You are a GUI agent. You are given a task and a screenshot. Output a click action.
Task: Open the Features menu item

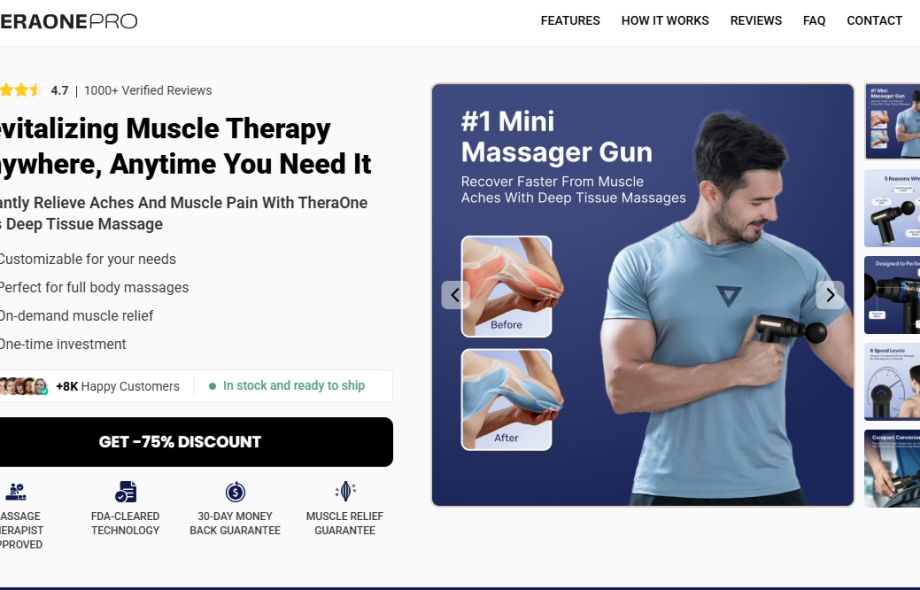570,21
